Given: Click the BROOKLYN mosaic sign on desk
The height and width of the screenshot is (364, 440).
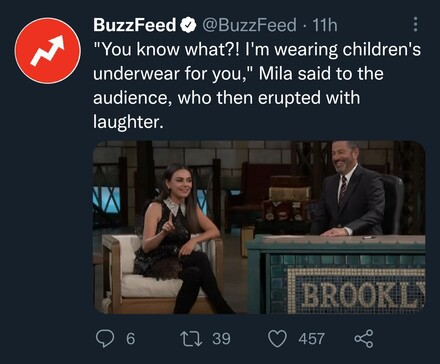Looking at the screenshot, I should [356, 291].
